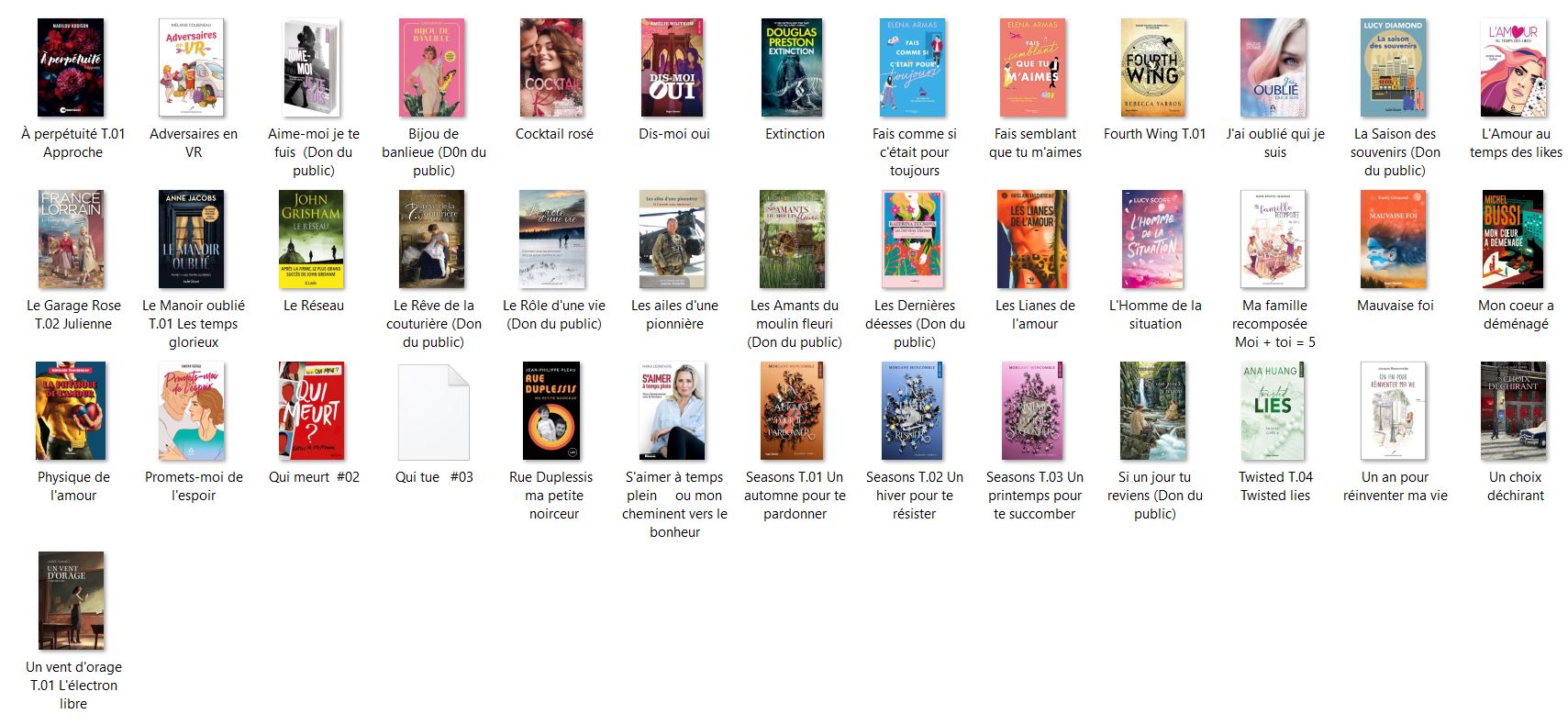Screen dimensions: 1568x725
Task: Select Ma famille recomposée cover thumbnail
Action: (1273, 240)
